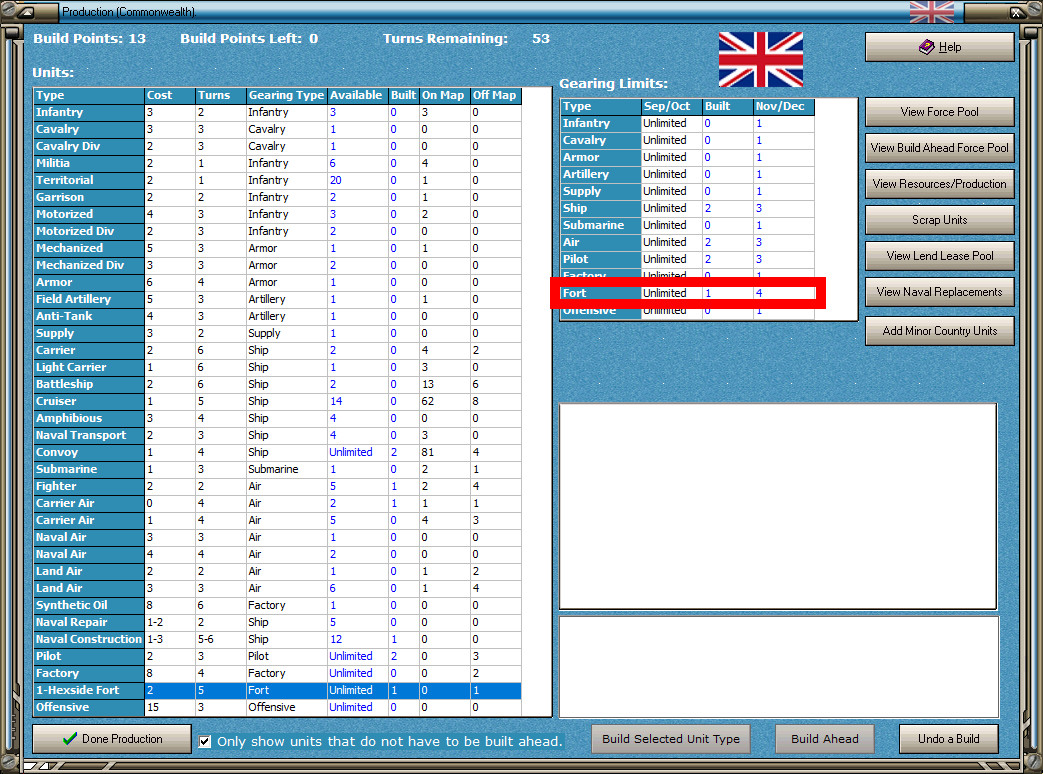
Task: Click the Scrap Units button
Action: coord(939,219)
